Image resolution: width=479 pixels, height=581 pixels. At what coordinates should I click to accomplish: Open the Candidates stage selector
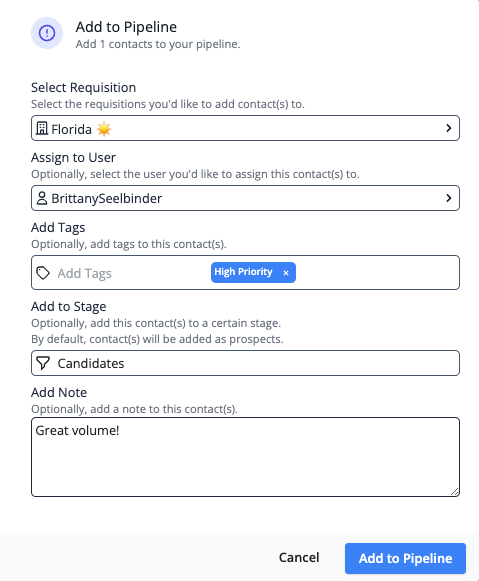(x=245, y=363)
